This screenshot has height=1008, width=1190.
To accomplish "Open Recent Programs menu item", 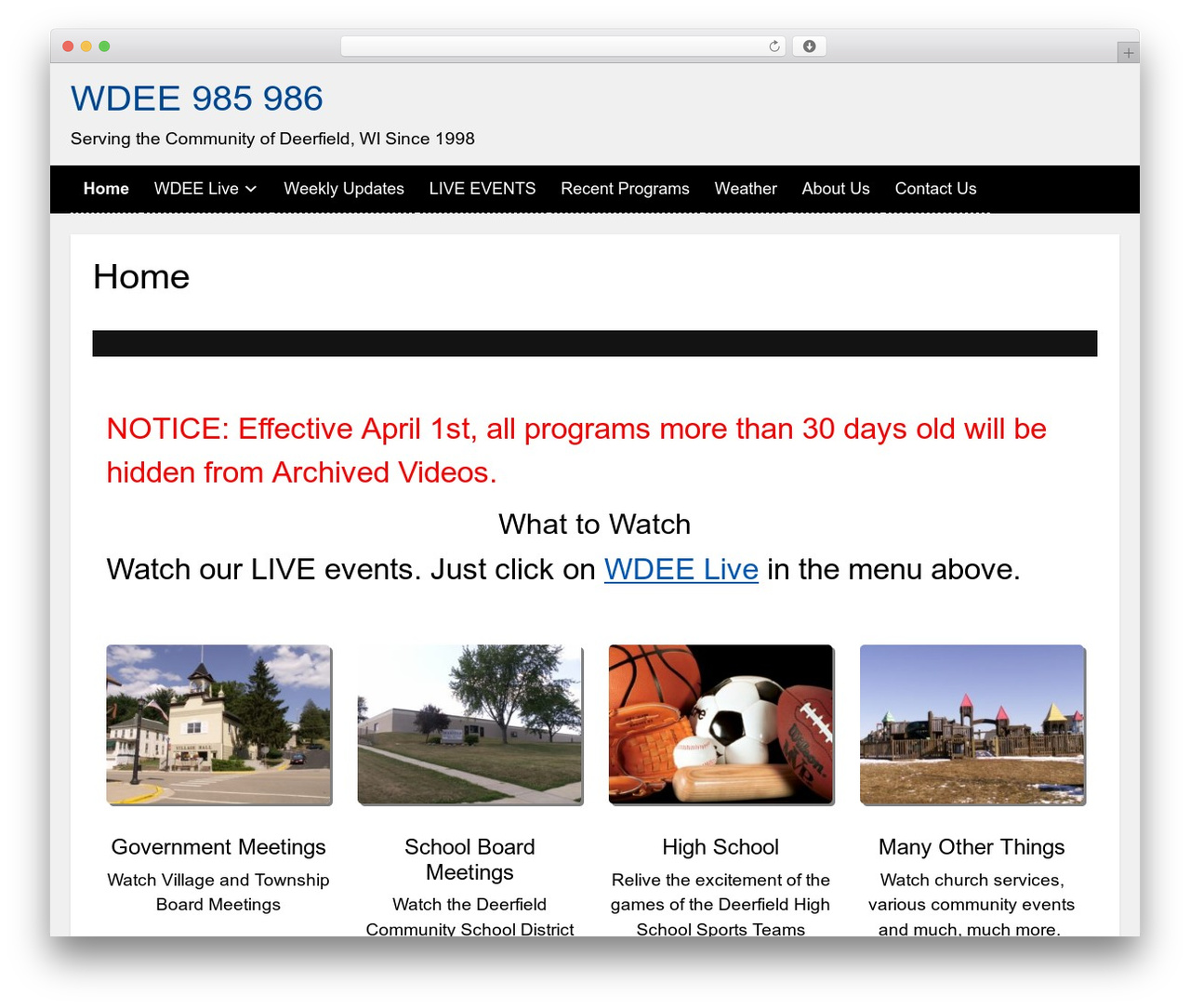I will [x=625, y=189].
